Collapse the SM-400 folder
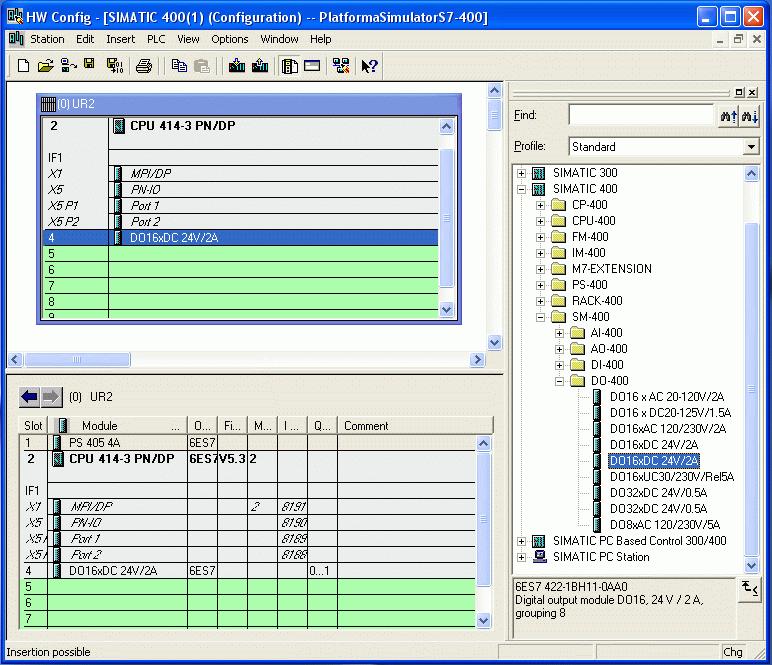This screenshot has height=665, width=772. [541, 317]
